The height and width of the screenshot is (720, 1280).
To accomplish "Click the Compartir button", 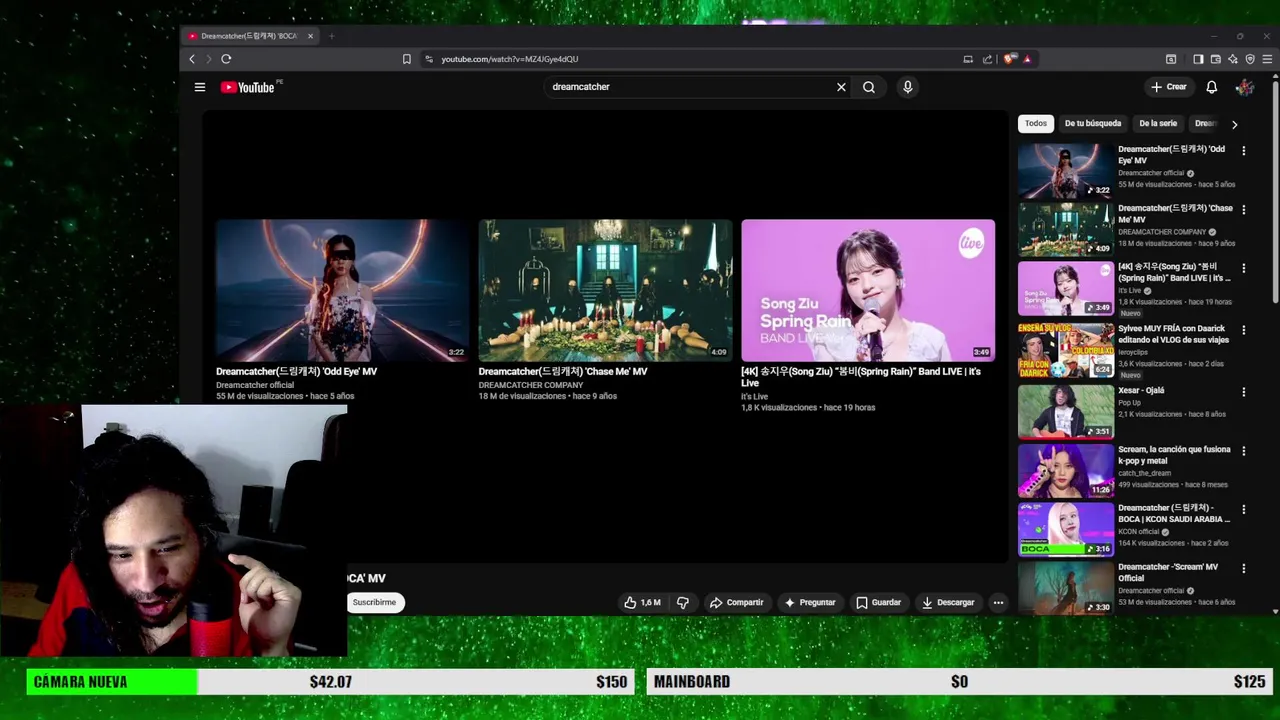I will coord(737,602).
